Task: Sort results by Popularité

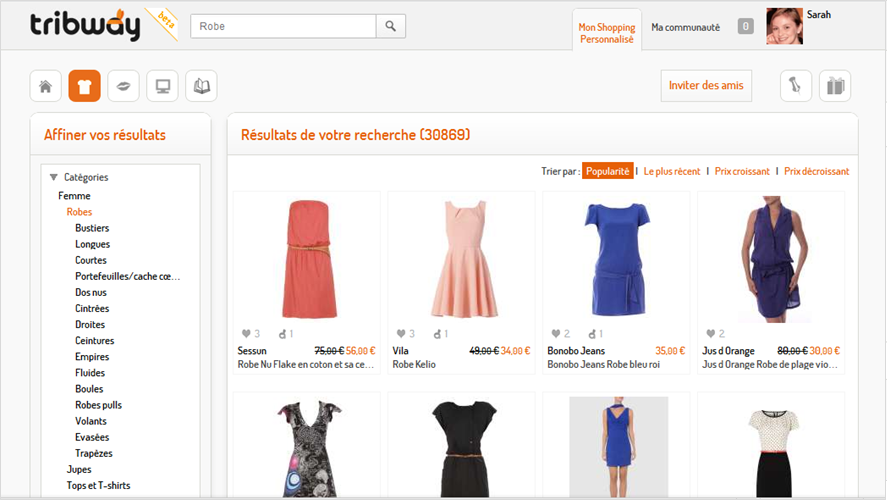Action: [x=608, y=171]
